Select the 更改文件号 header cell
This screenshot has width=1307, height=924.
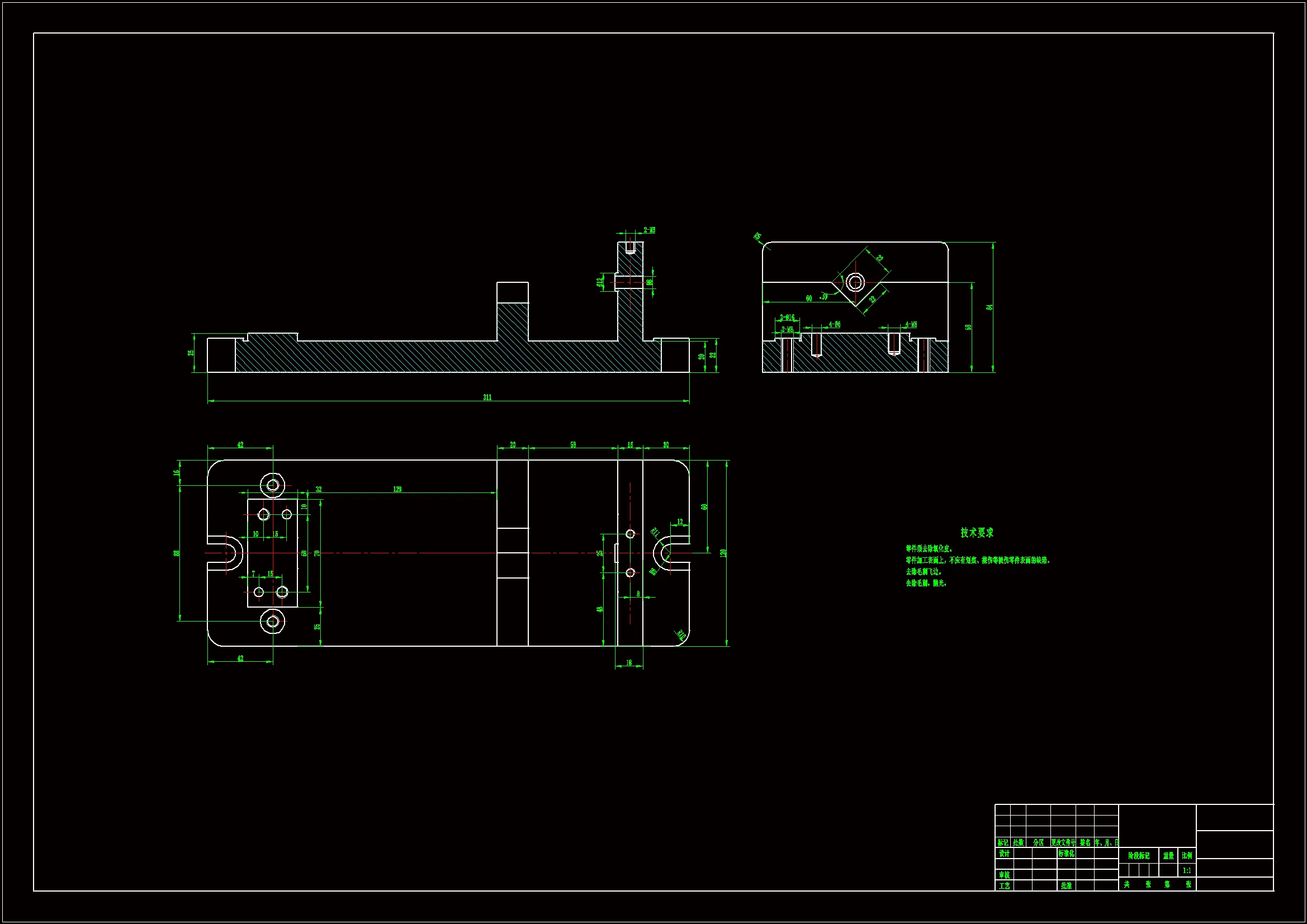tap(1063, 842)
